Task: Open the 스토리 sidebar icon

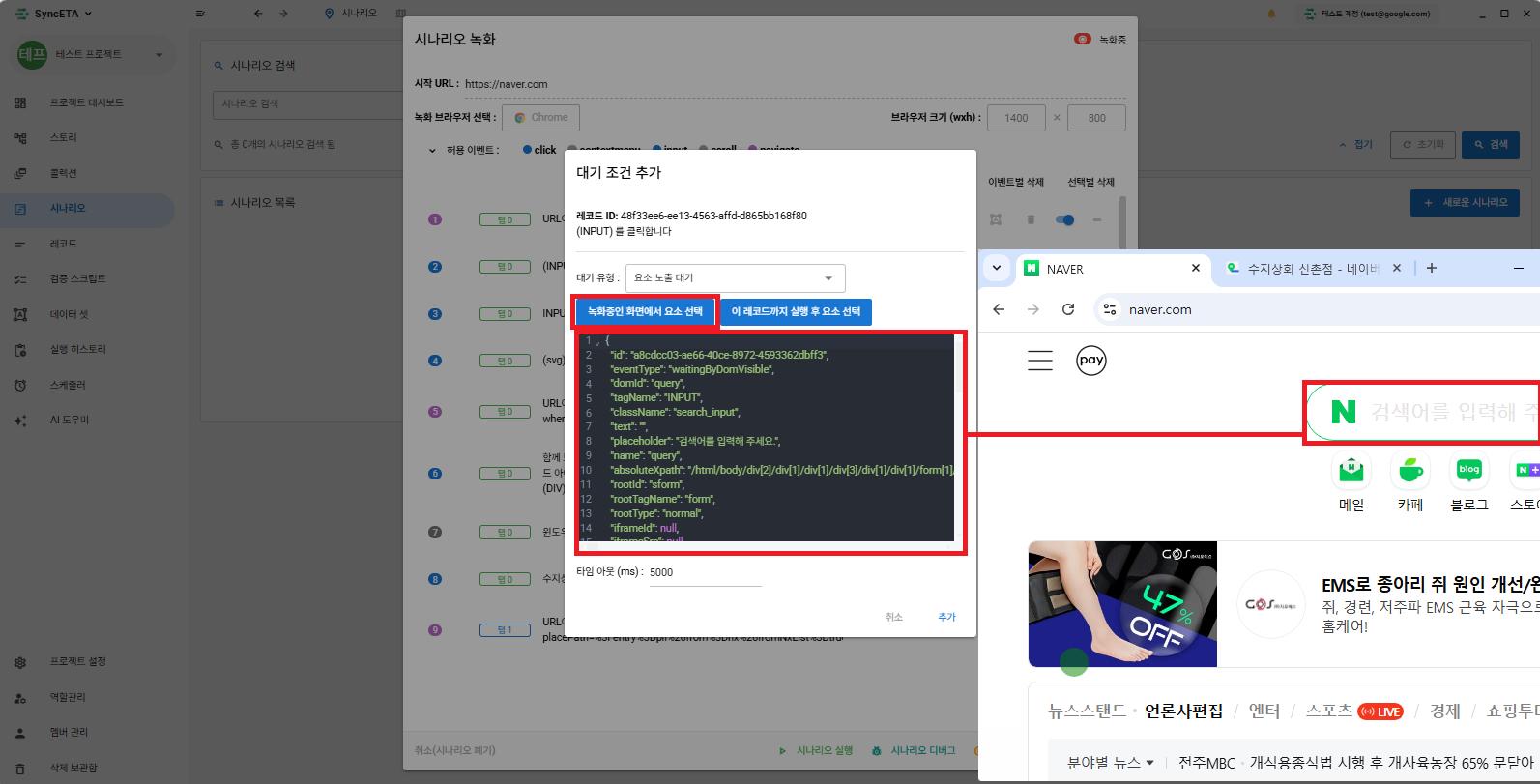Action: pyautogui.click(x=20, y=138)
